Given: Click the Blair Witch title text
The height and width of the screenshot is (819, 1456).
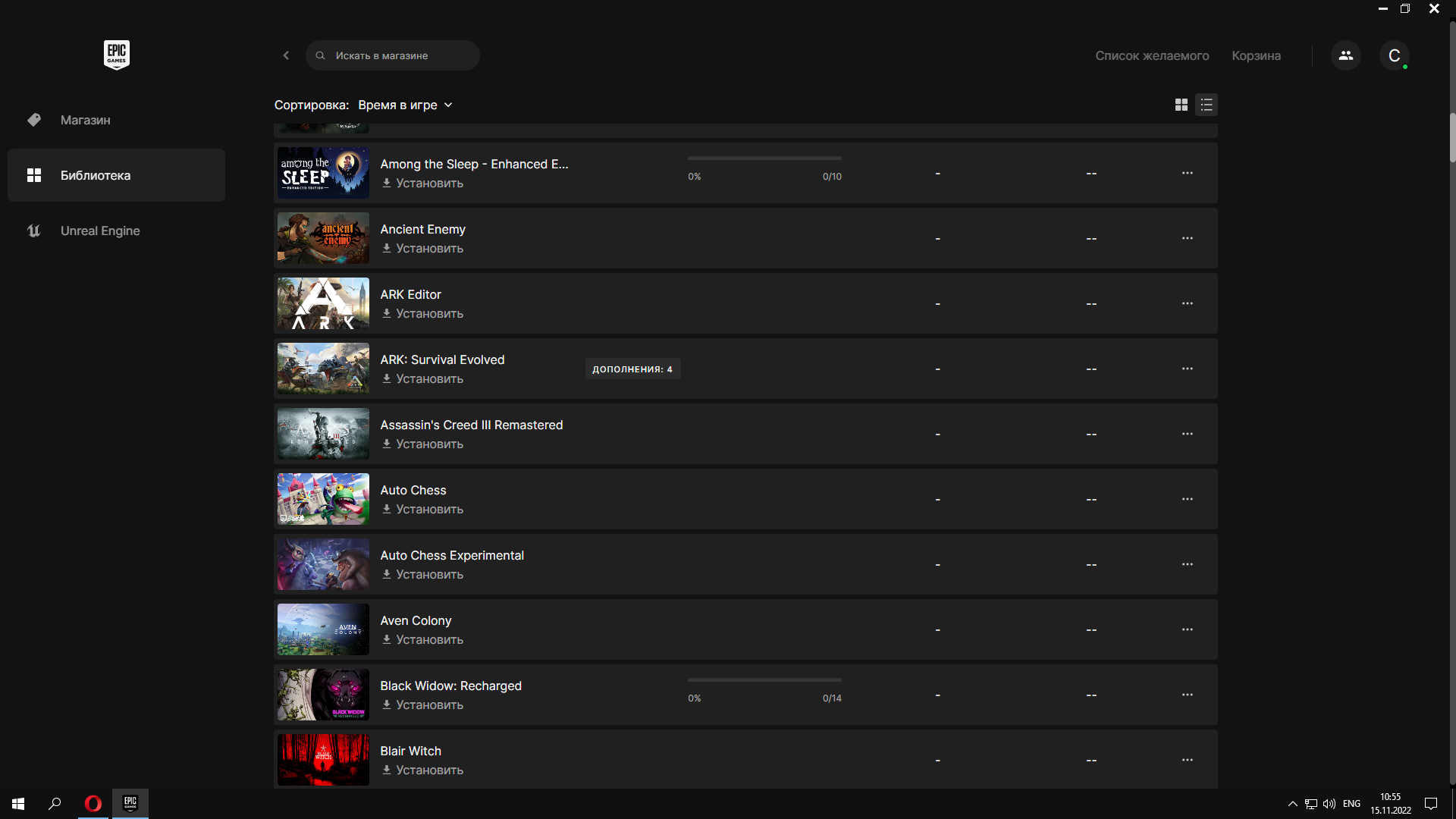Looking at the screenshot, I should pos(410,751).
